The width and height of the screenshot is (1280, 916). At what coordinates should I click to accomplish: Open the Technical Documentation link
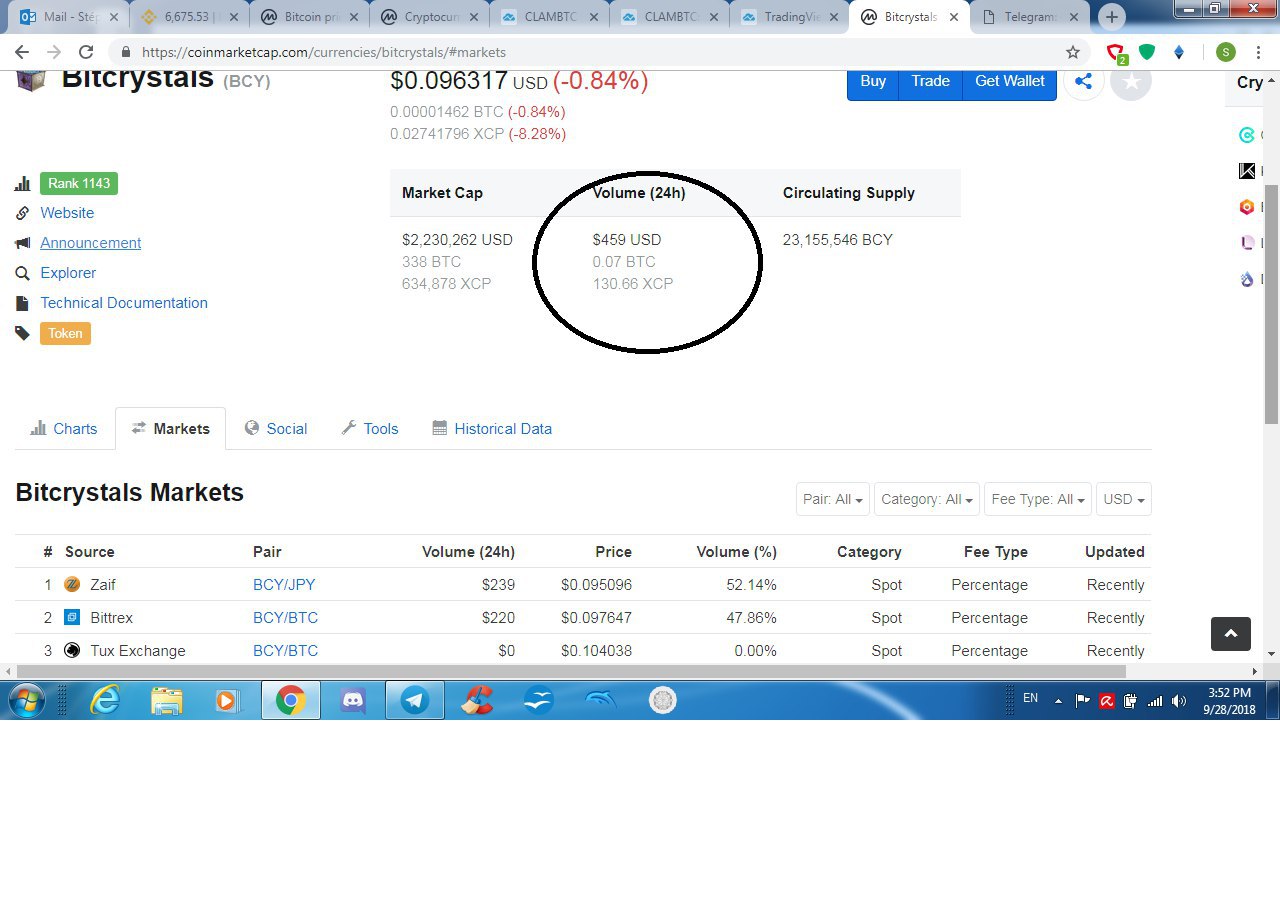[x=124, y=303]
